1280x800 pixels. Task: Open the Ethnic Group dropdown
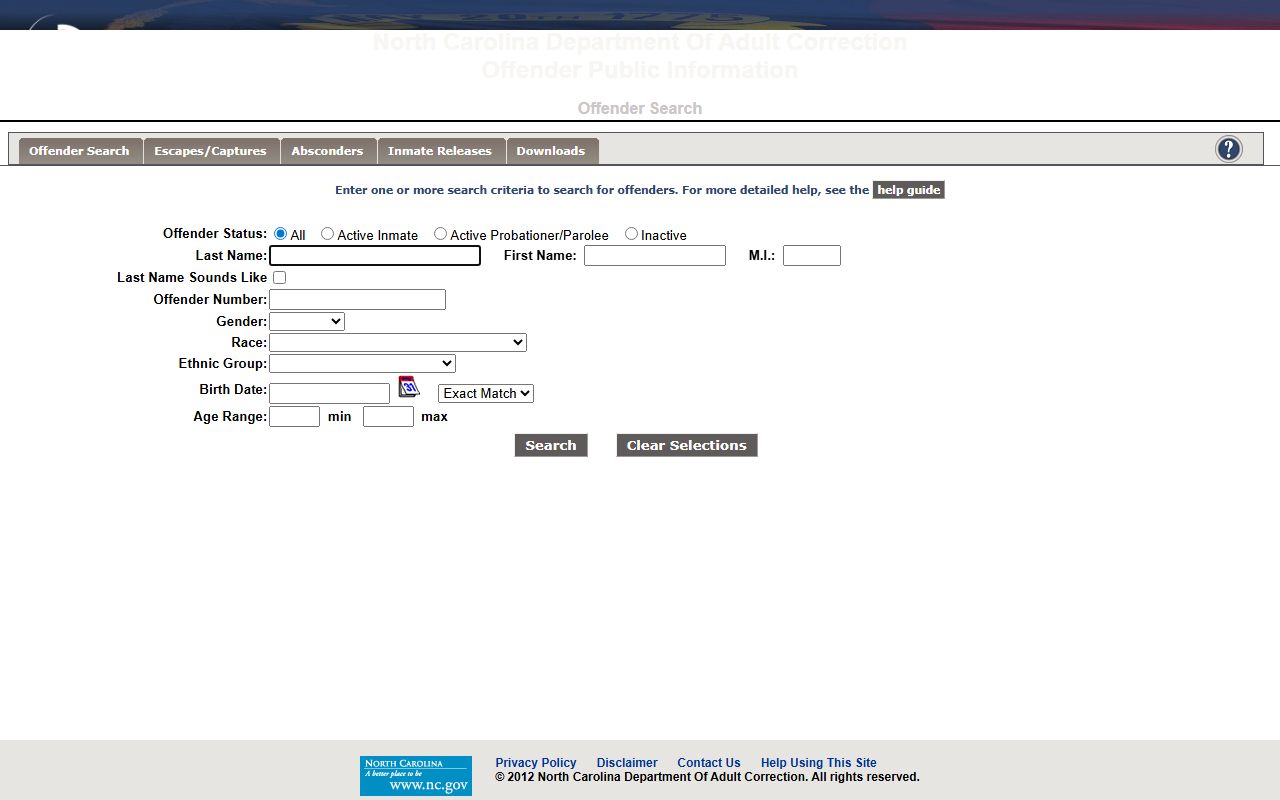(362, 364)
